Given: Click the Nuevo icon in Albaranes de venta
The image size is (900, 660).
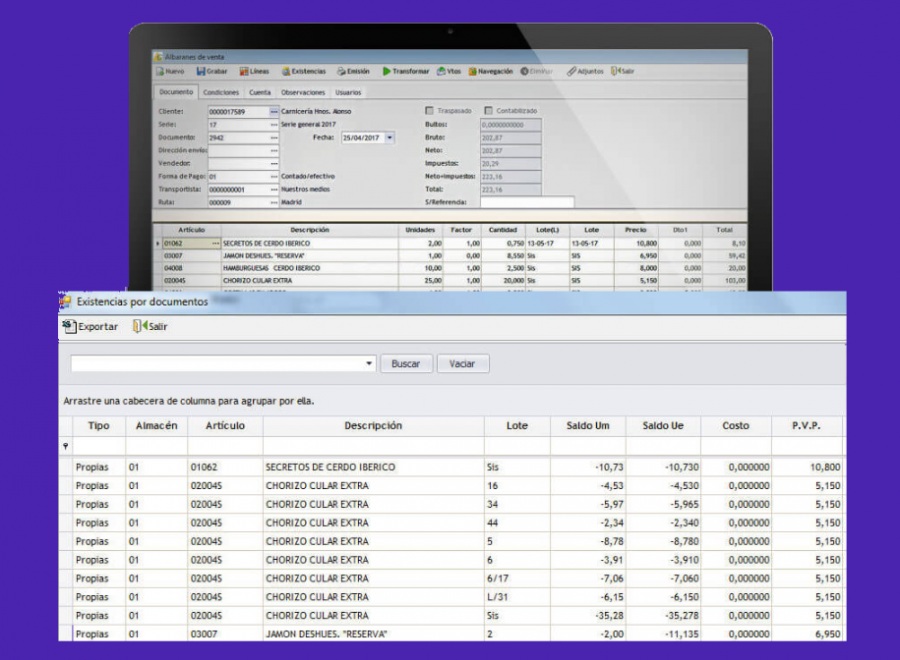Looking at the screenshot, I should [160, 71].
